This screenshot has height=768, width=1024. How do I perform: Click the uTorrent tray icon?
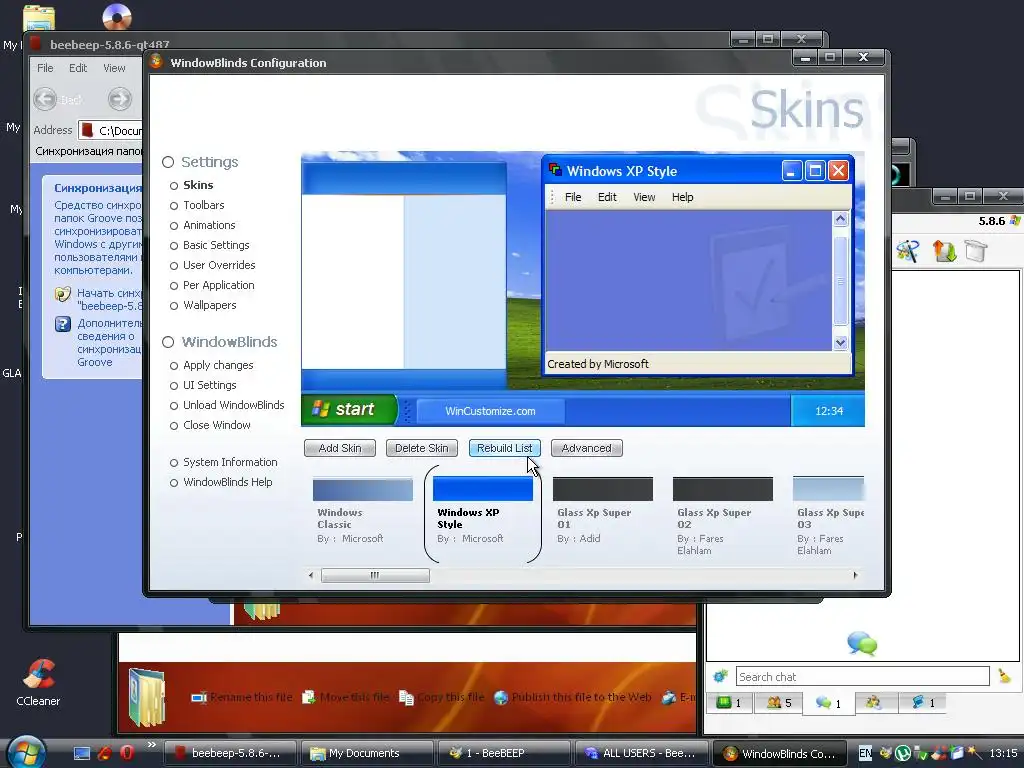coord(903,753)
